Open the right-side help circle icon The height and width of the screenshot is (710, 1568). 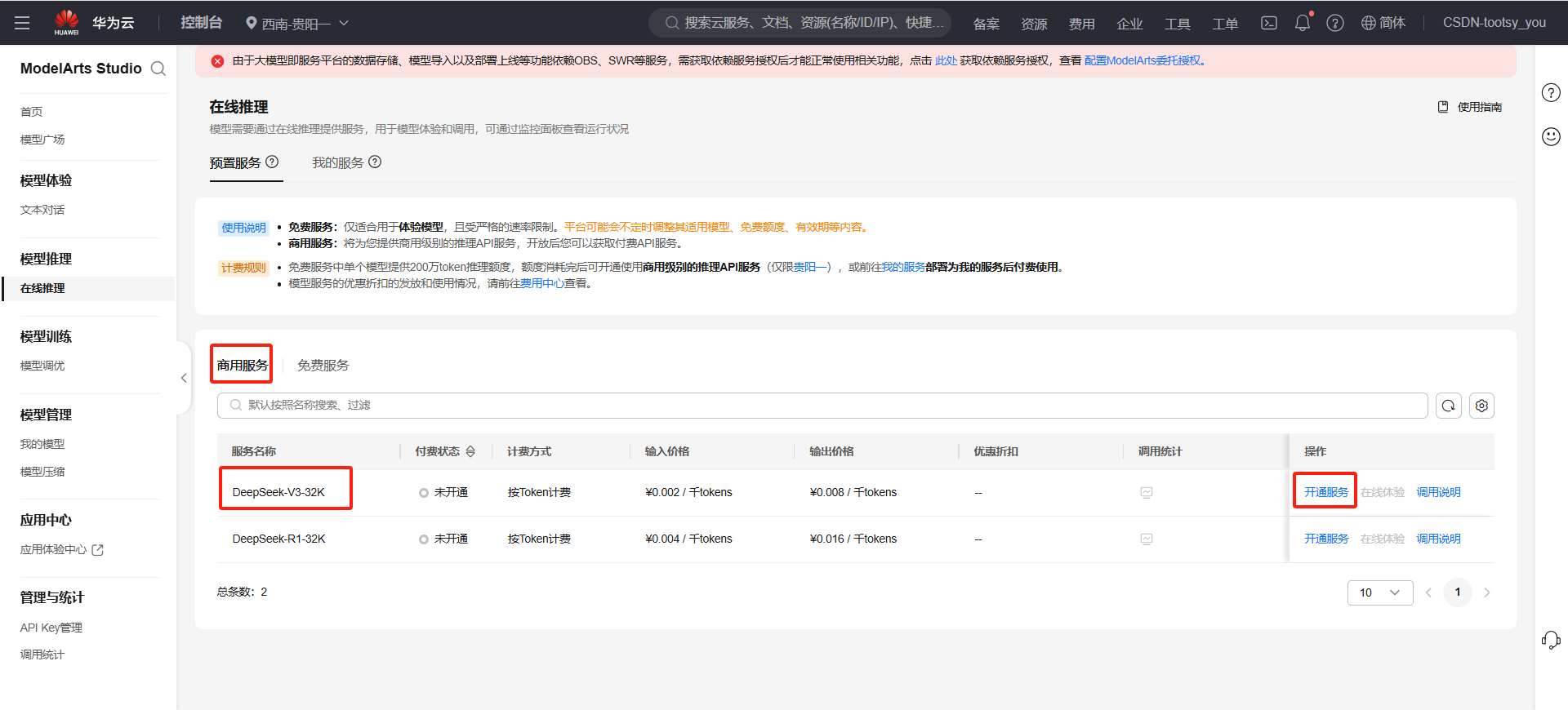pos(1551,92)
